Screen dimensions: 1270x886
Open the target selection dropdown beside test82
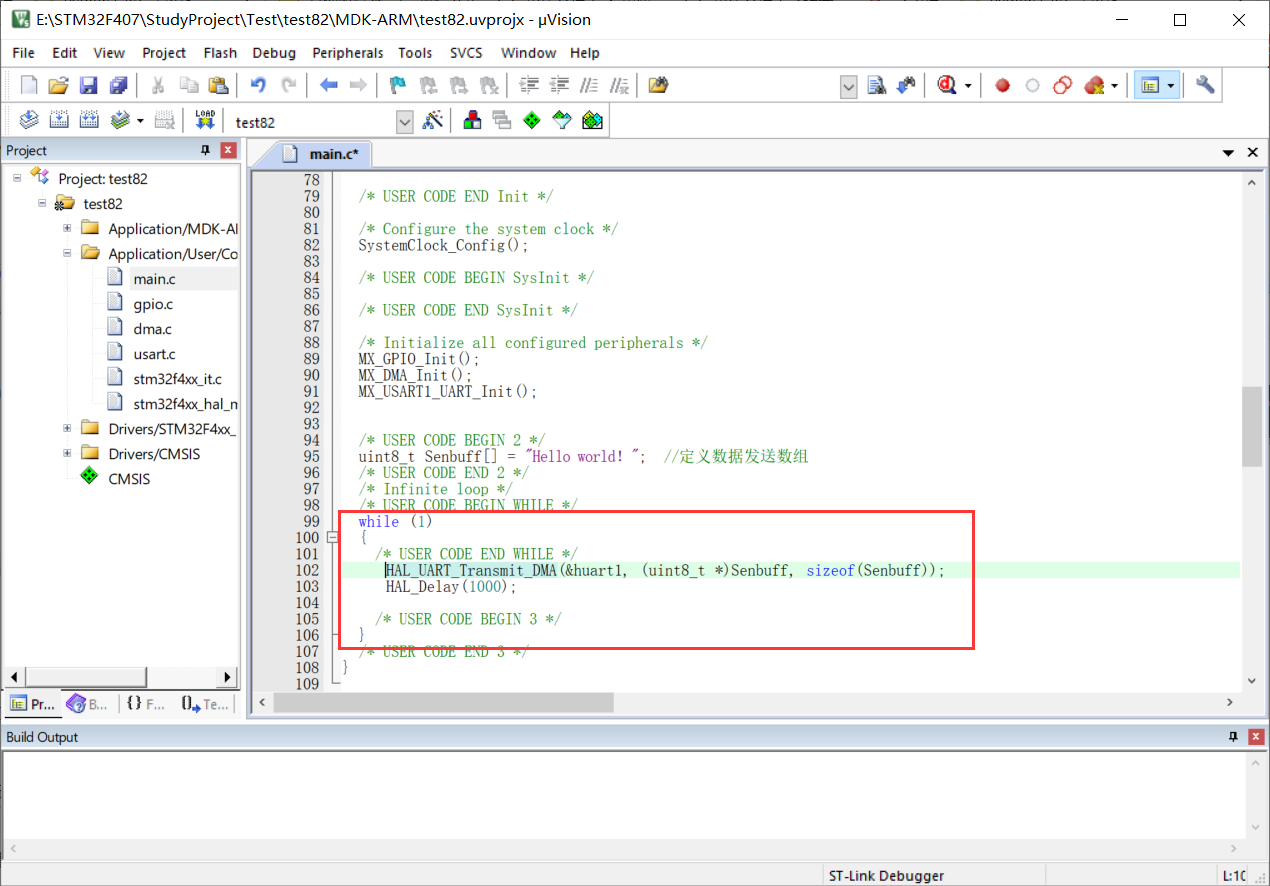coord(404,121)
